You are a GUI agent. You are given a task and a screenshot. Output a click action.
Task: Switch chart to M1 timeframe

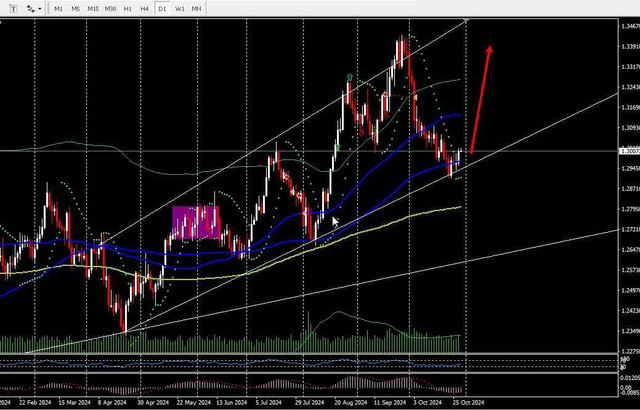58,9
